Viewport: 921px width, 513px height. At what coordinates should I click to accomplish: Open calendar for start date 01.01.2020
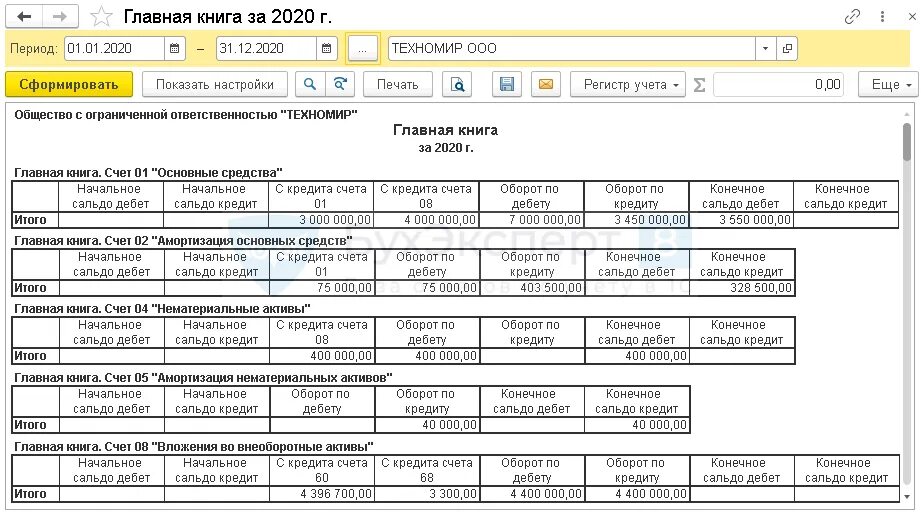coord(174,49)
